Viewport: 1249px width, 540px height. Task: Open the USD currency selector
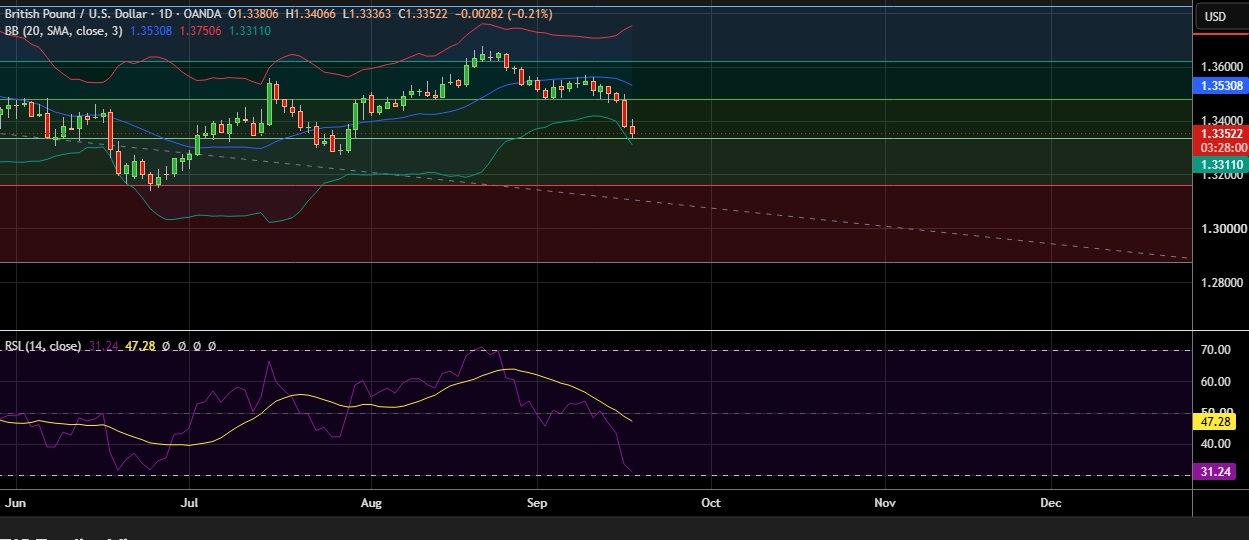pyautogui.click(x=1215, y=16)
